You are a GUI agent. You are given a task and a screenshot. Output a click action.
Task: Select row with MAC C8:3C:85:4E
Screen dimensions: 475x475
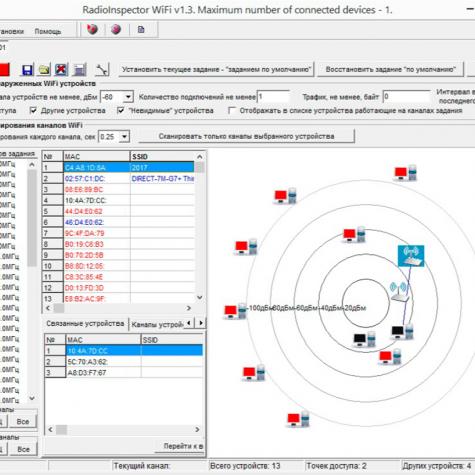click(119, 277)
